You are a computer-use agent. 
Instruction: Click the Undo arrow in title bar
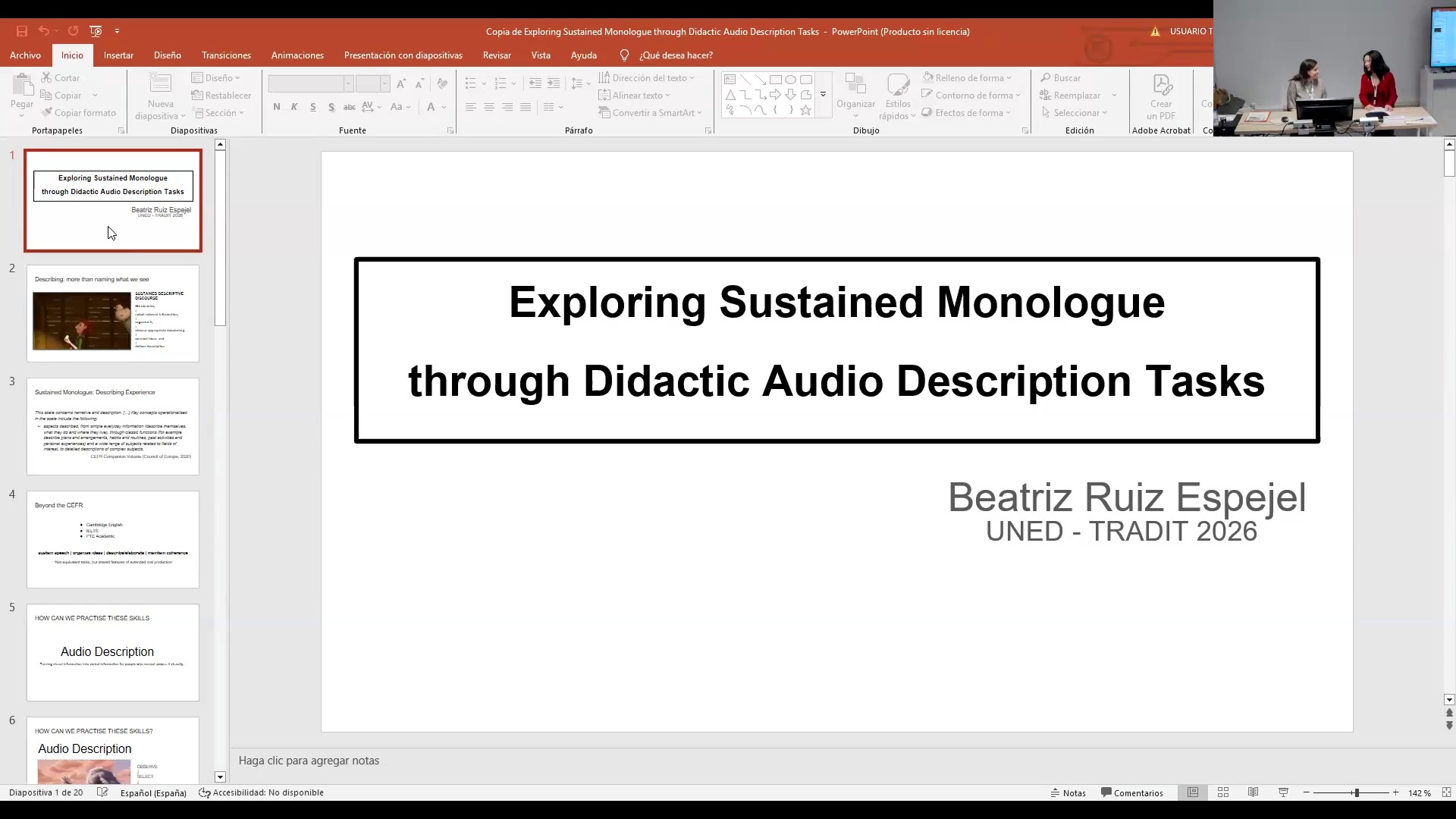pyautogui.click(x=44, y=31)
